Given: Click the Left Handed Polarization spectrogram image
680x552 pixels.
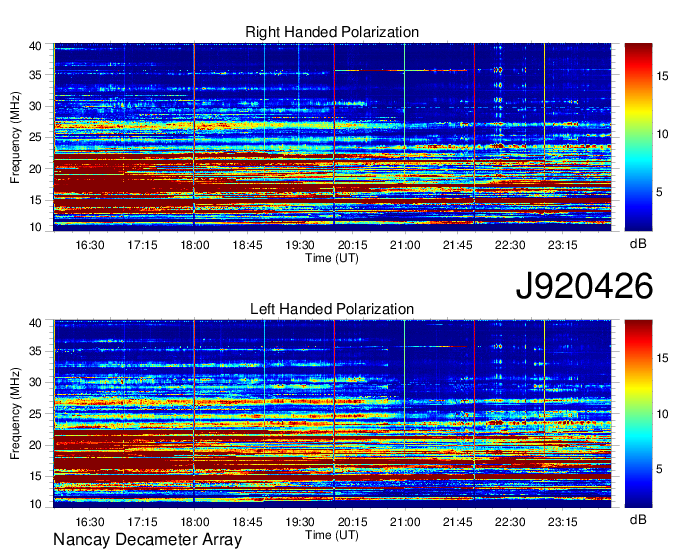Looking at the screenshot, I should 332,414.
